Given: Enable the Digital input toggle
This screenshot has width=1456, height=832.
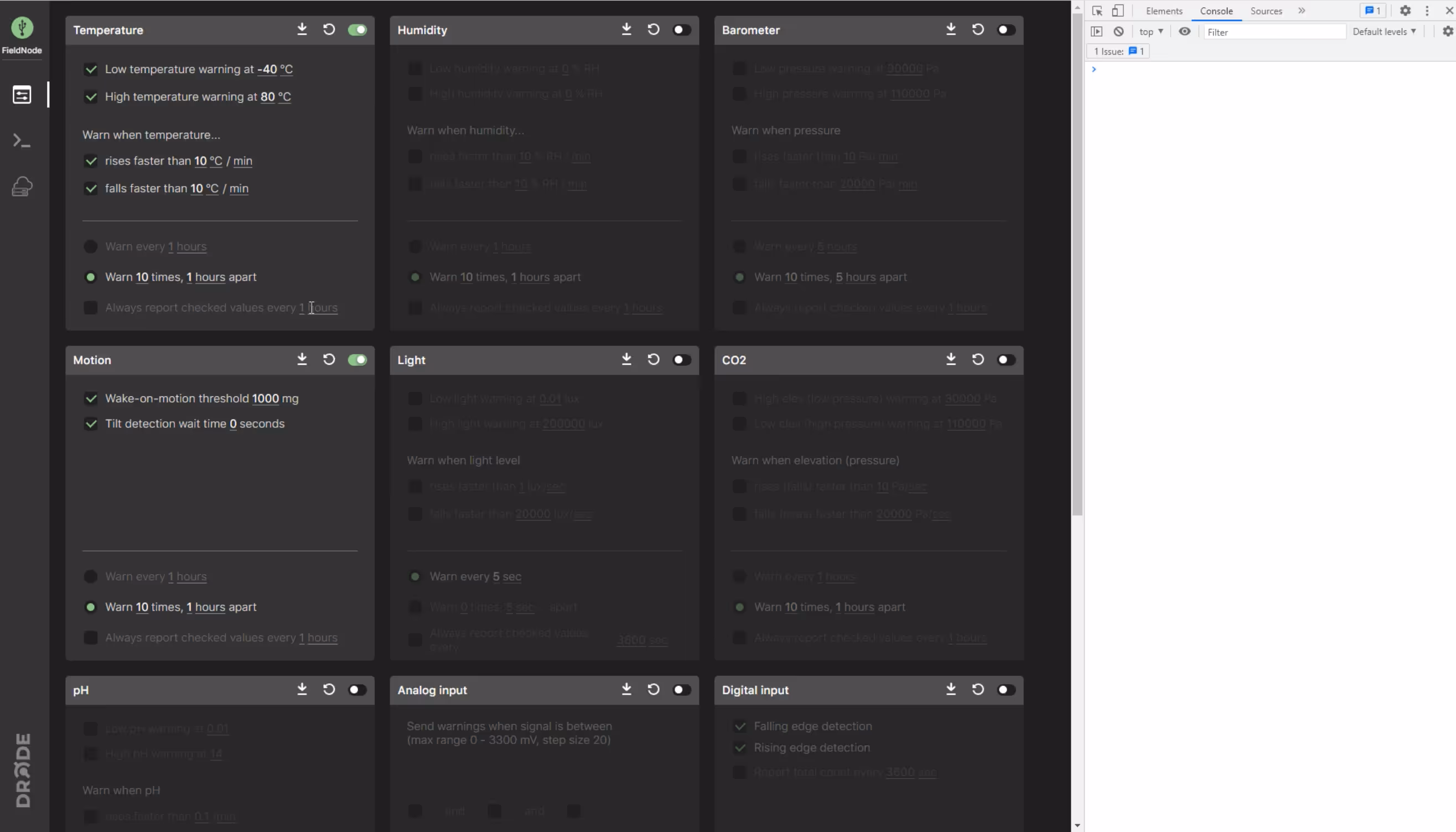Looking at the screenshot, I should pyautogui.click(x=1007, y=690).
